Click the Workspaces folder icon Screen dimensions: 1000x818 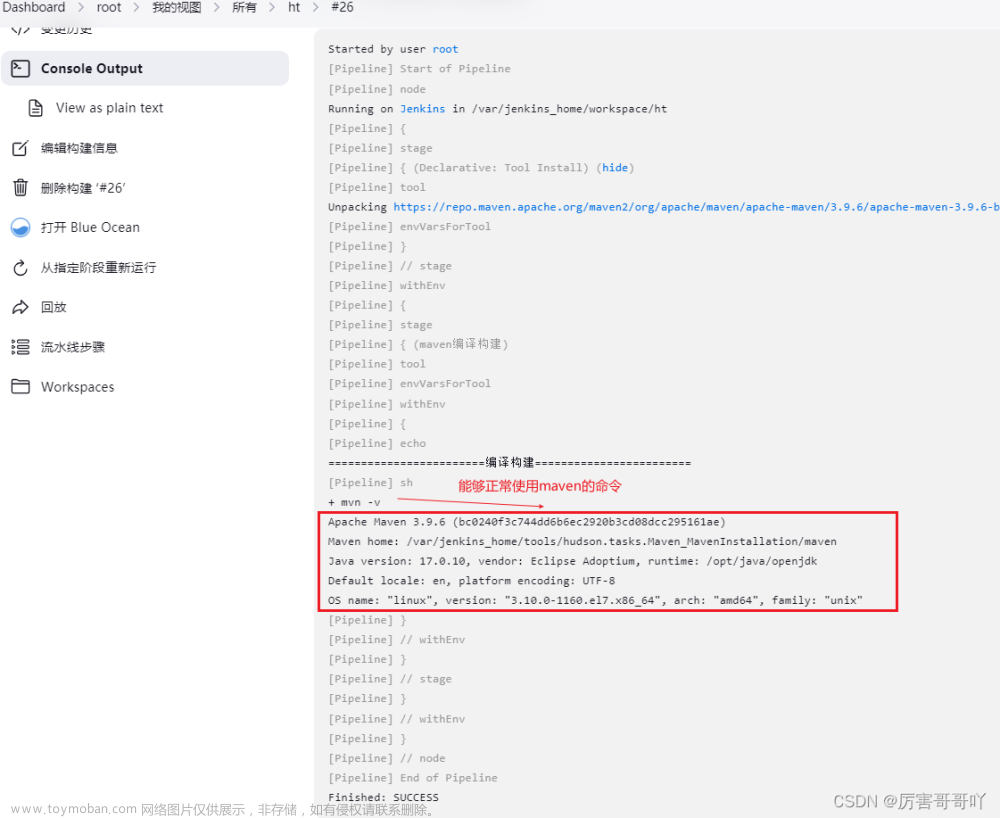click(20, 386)
